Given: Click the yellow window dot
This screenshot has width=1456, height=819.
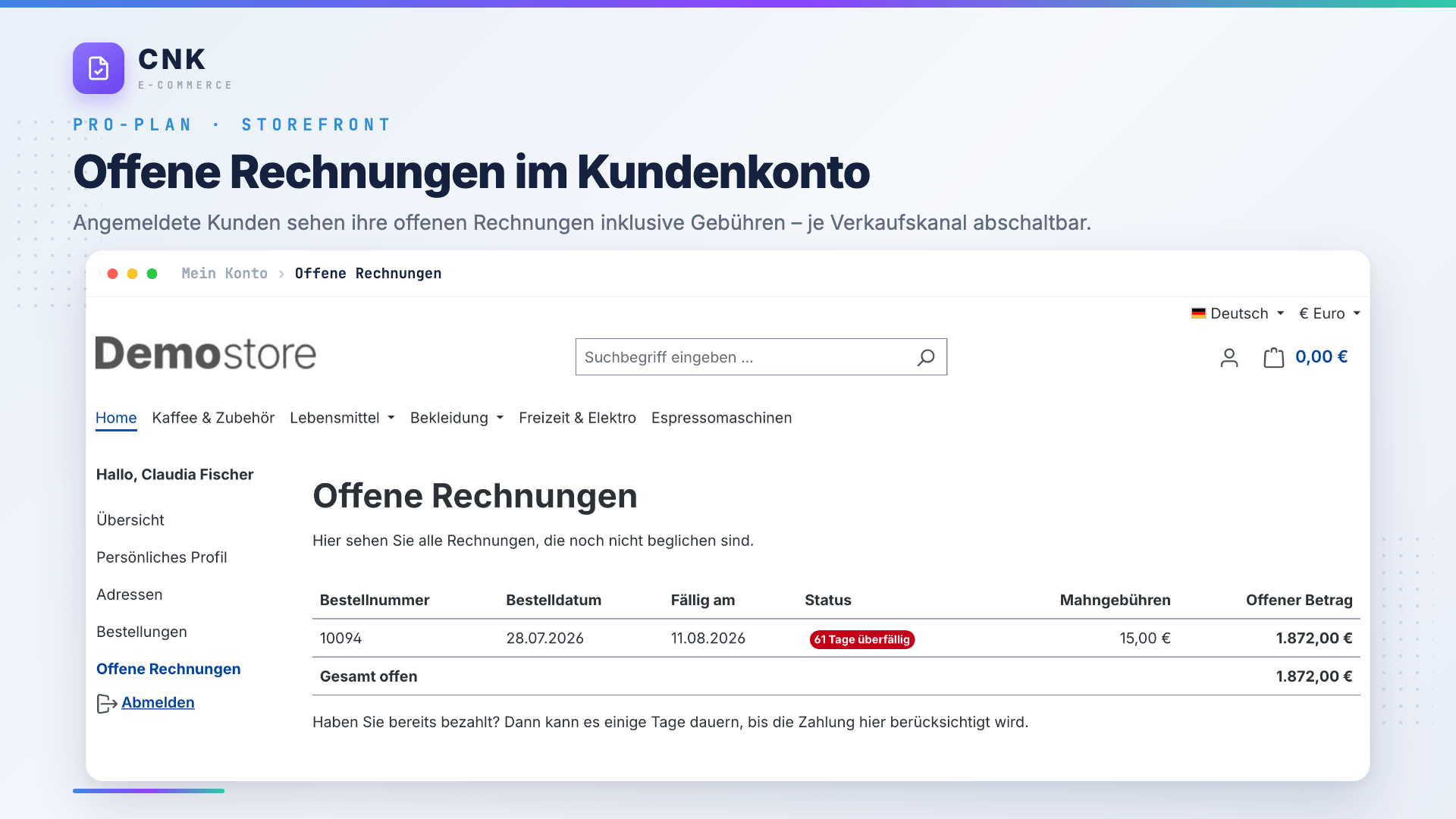Looking at the screenshot, I should point(132,274).
